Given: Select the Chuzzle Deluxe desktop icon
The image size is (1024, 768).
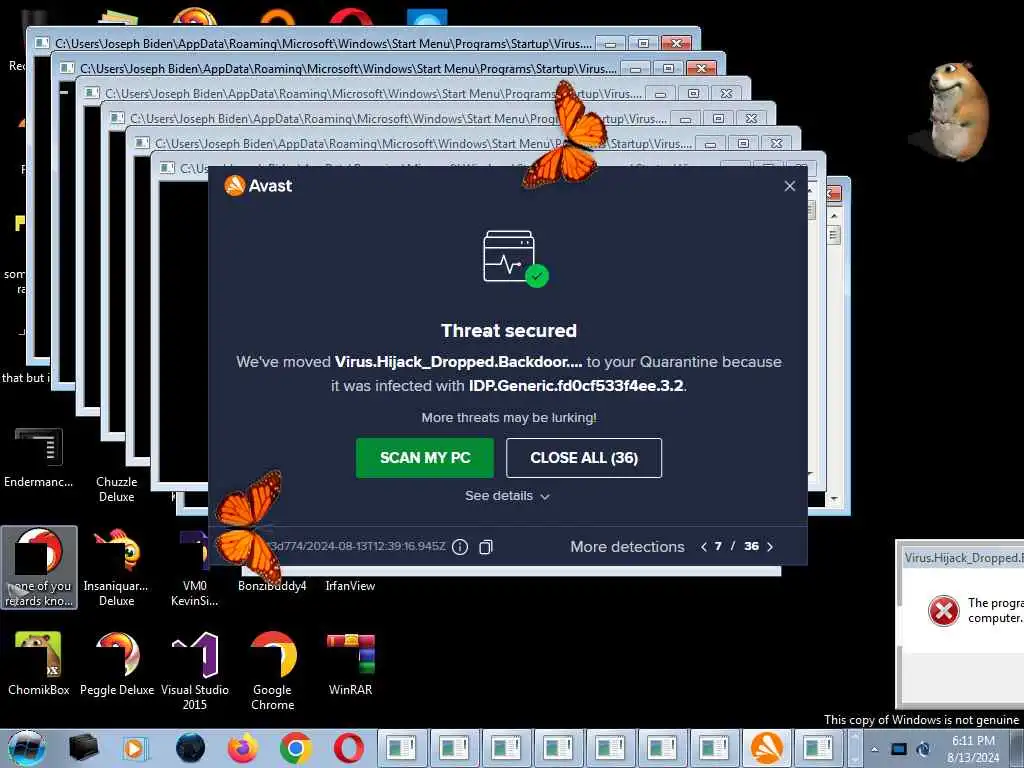Looking at the screenshot, I should coord(116,488).
